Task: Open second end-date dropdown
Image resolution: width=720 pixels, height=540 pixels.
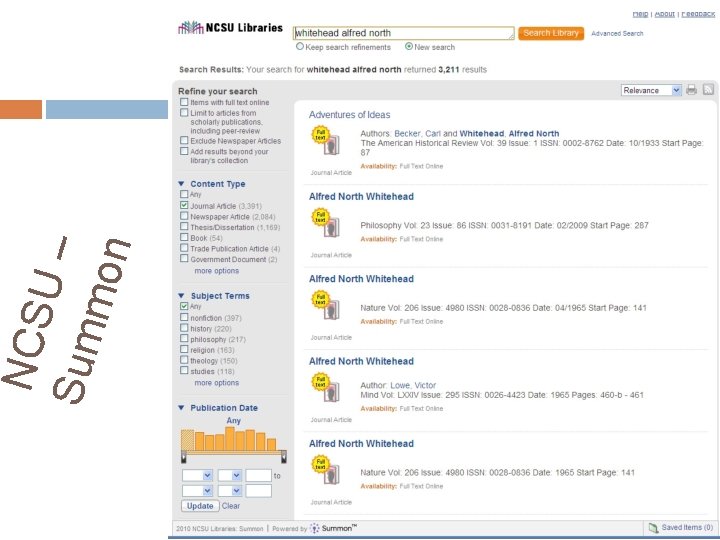Action: click(230, 491)
